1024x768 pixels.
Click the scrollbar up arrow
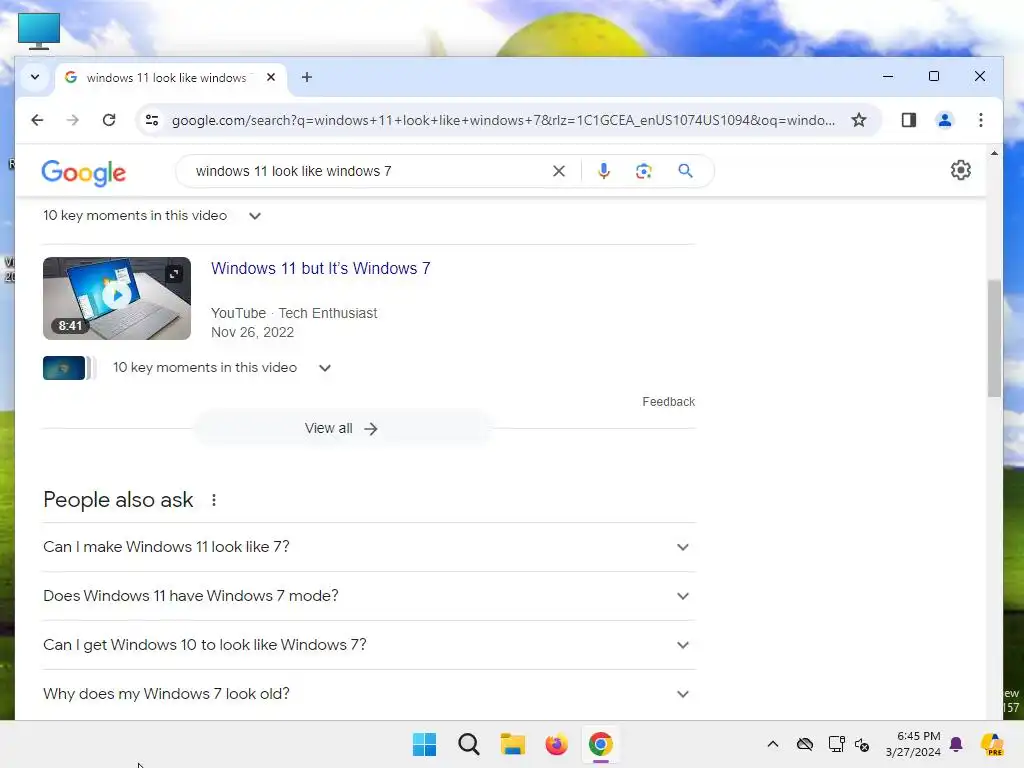(x=994, y=153)
